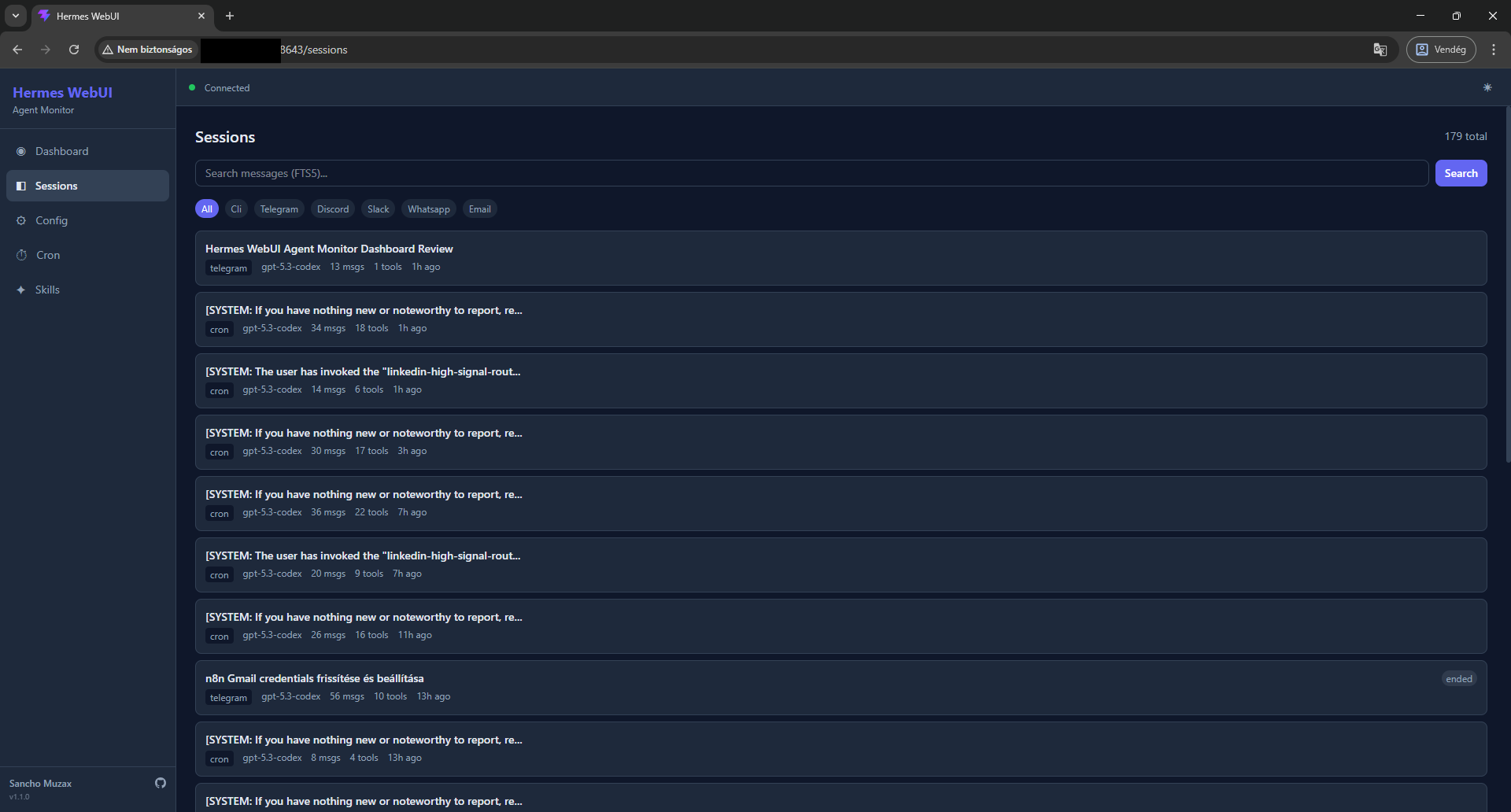Viewport: 1511px width, 812px height.
Task: Click the Skills sparkle icon
Action: click(21, 290)
